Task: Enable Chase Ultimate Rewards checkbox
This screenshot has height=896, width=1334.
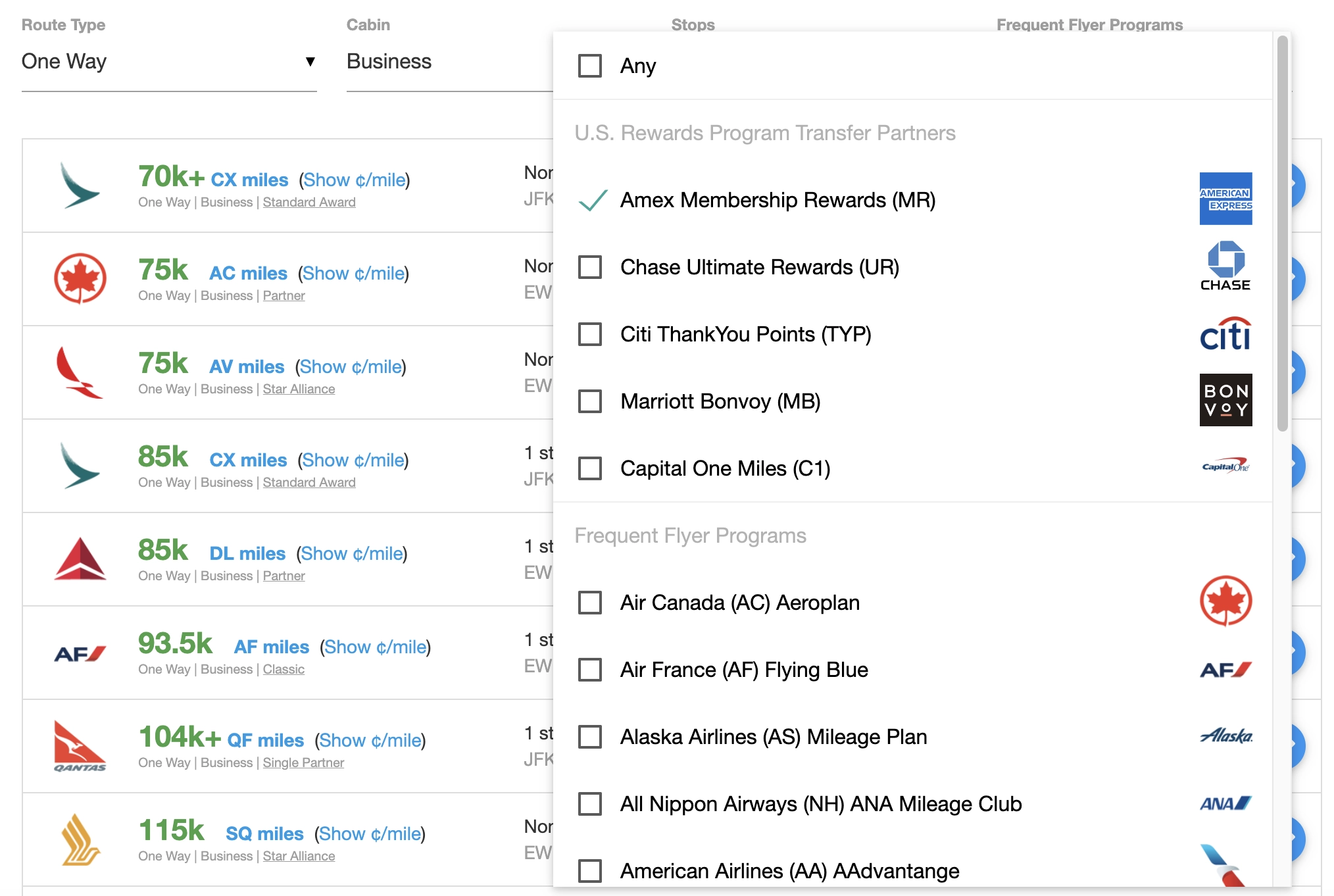Action: (592, 267)
